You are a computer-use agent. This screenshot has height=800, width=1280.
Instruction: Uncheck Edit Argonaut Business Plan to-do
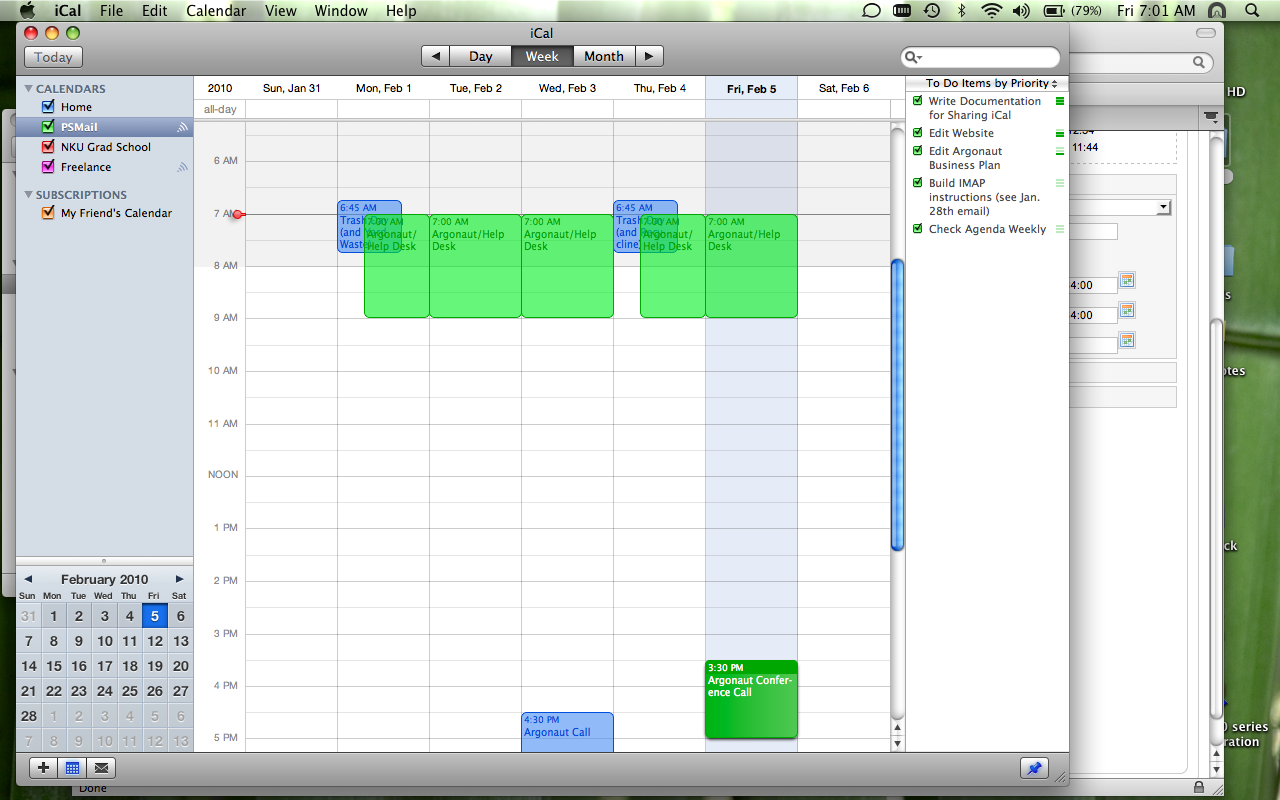pyautogui.click(x=918, y=151)
